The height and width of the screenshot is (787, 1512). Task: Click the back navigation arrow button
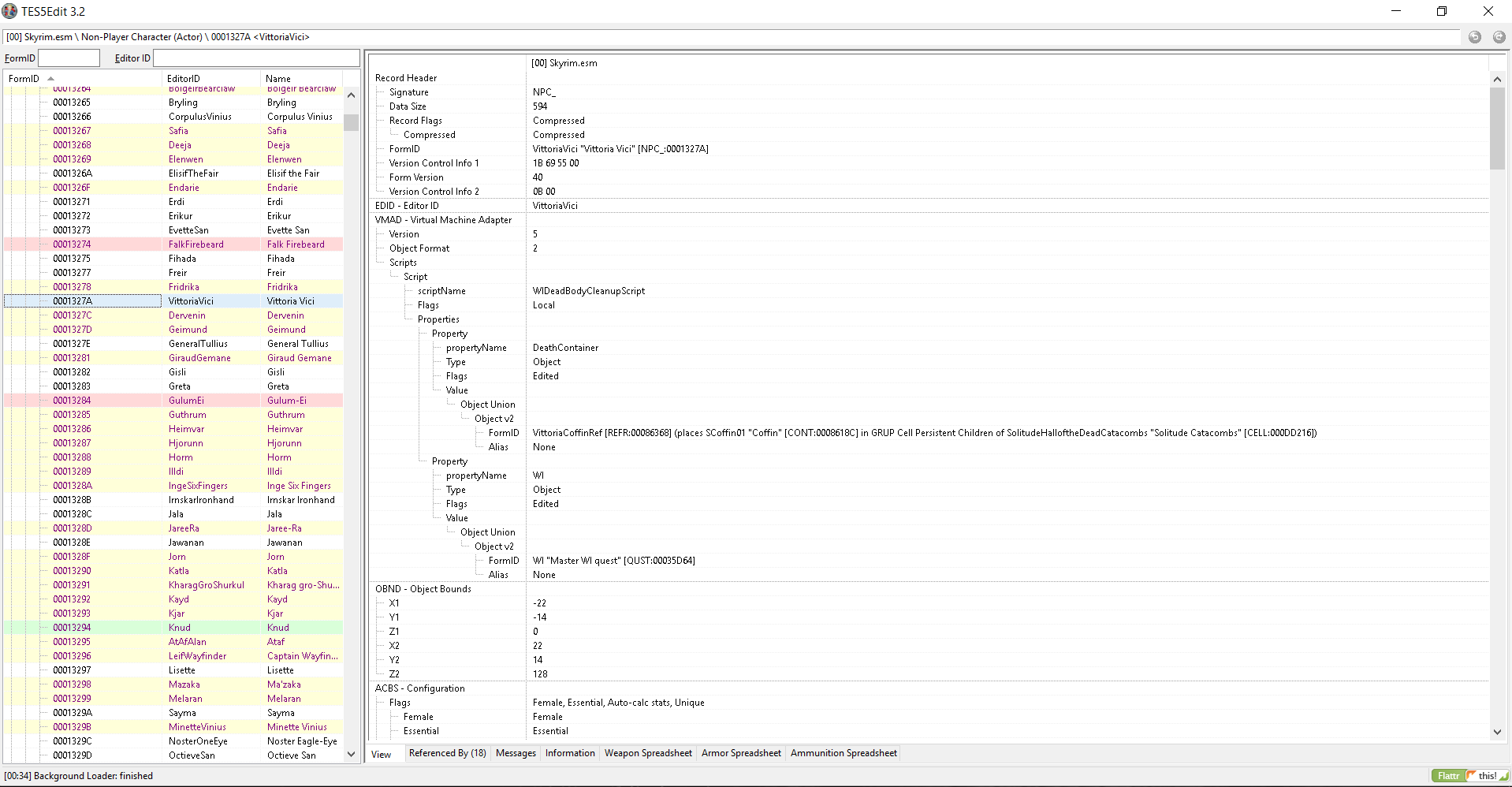click(1474, 37)
